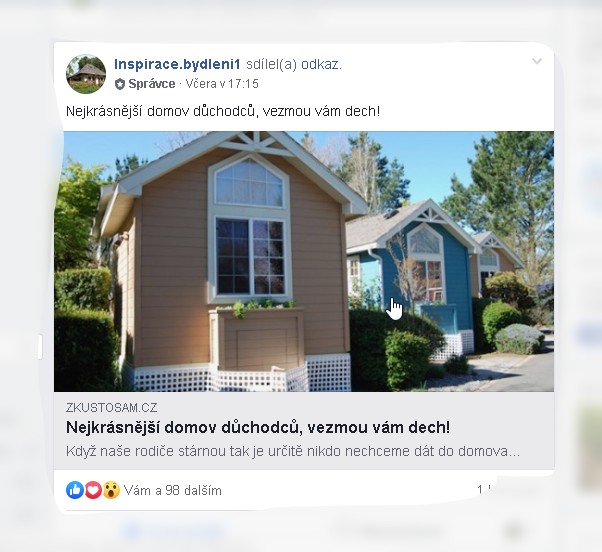Open the post timestamp Včera v 17:15
The image size is (602, 552).
(222, 84)
